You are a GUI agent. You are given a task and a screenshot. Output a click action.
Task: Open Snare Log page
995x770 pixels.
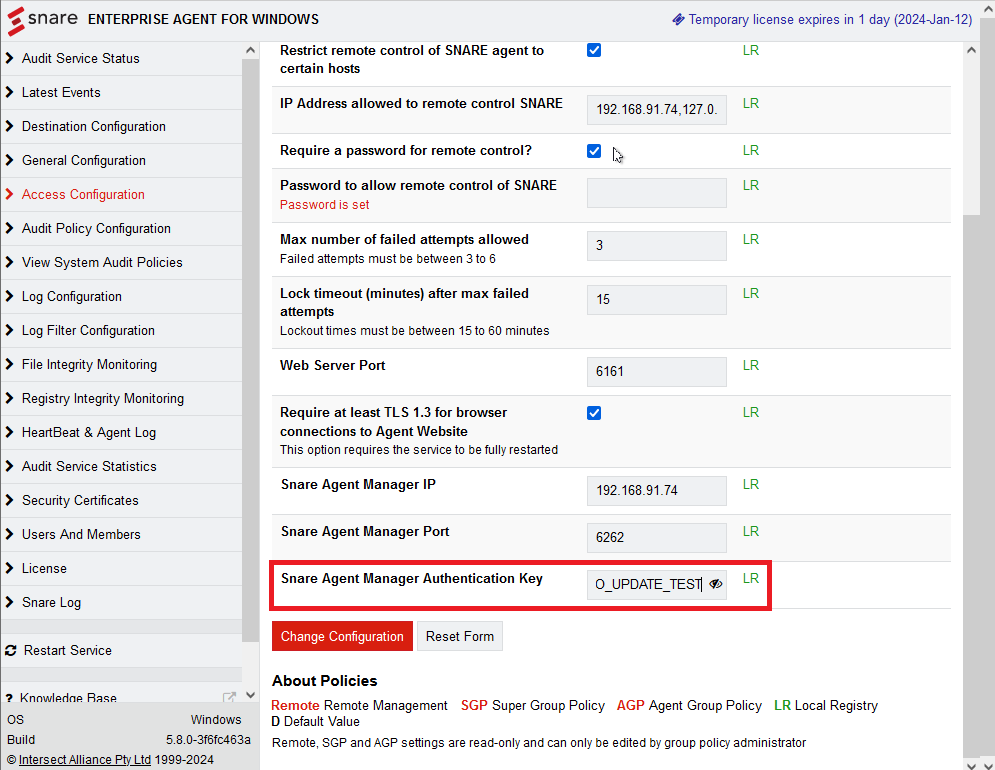(x=51, y=602)
